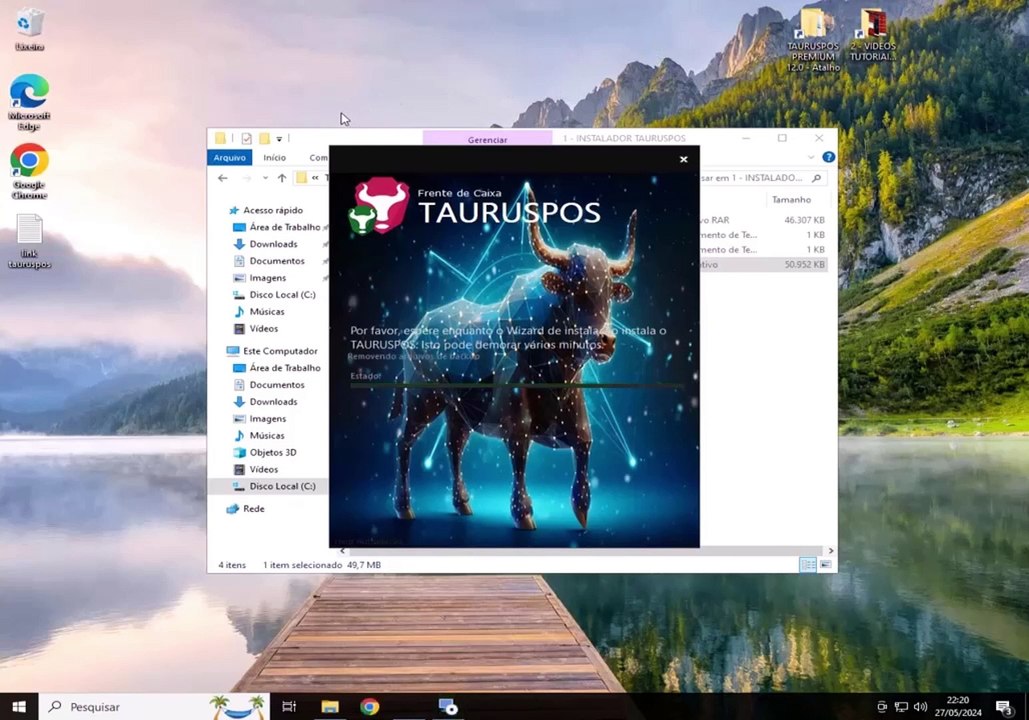Click the File Explorer taskbar icon
The image size is (1029, 720).
point(329,706)
